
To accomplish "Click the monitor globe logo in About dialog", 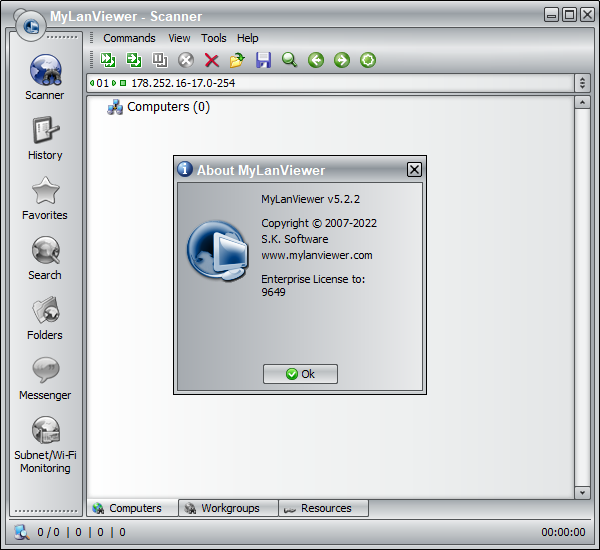I will pyautogui.click(x=217, y=251).
